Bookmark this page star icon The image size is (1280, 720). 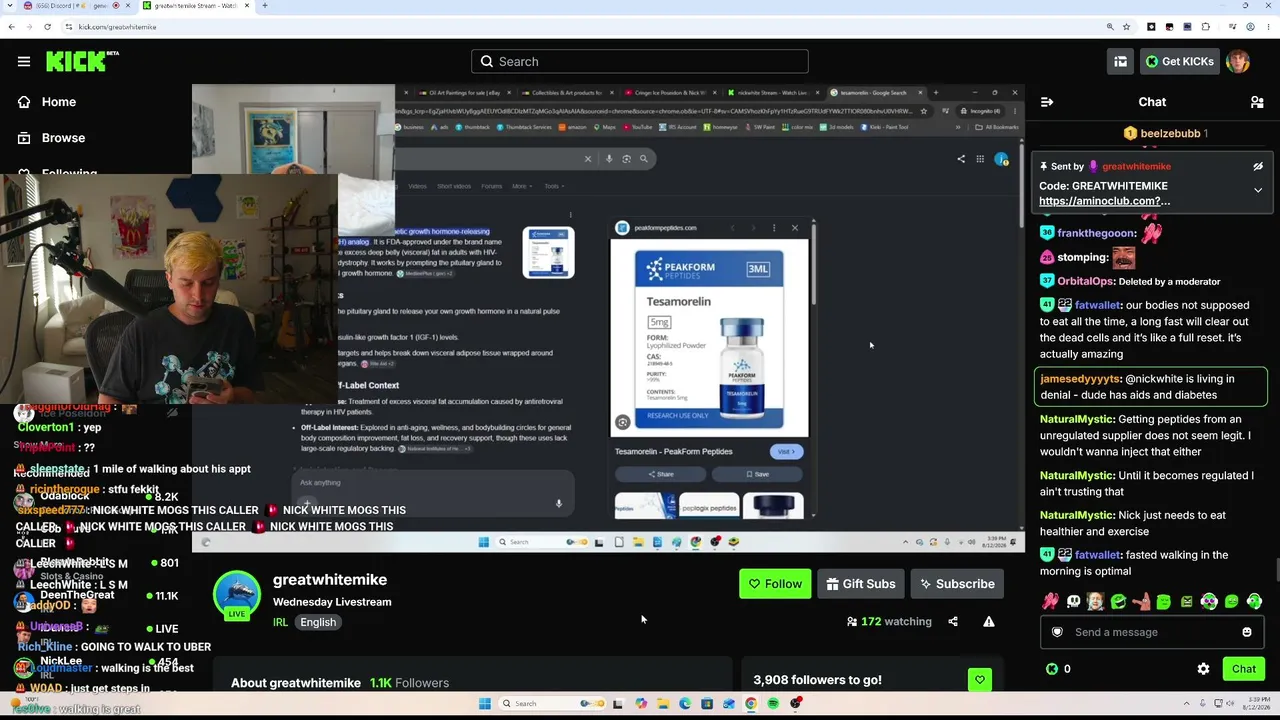(x=1126, y=27)
